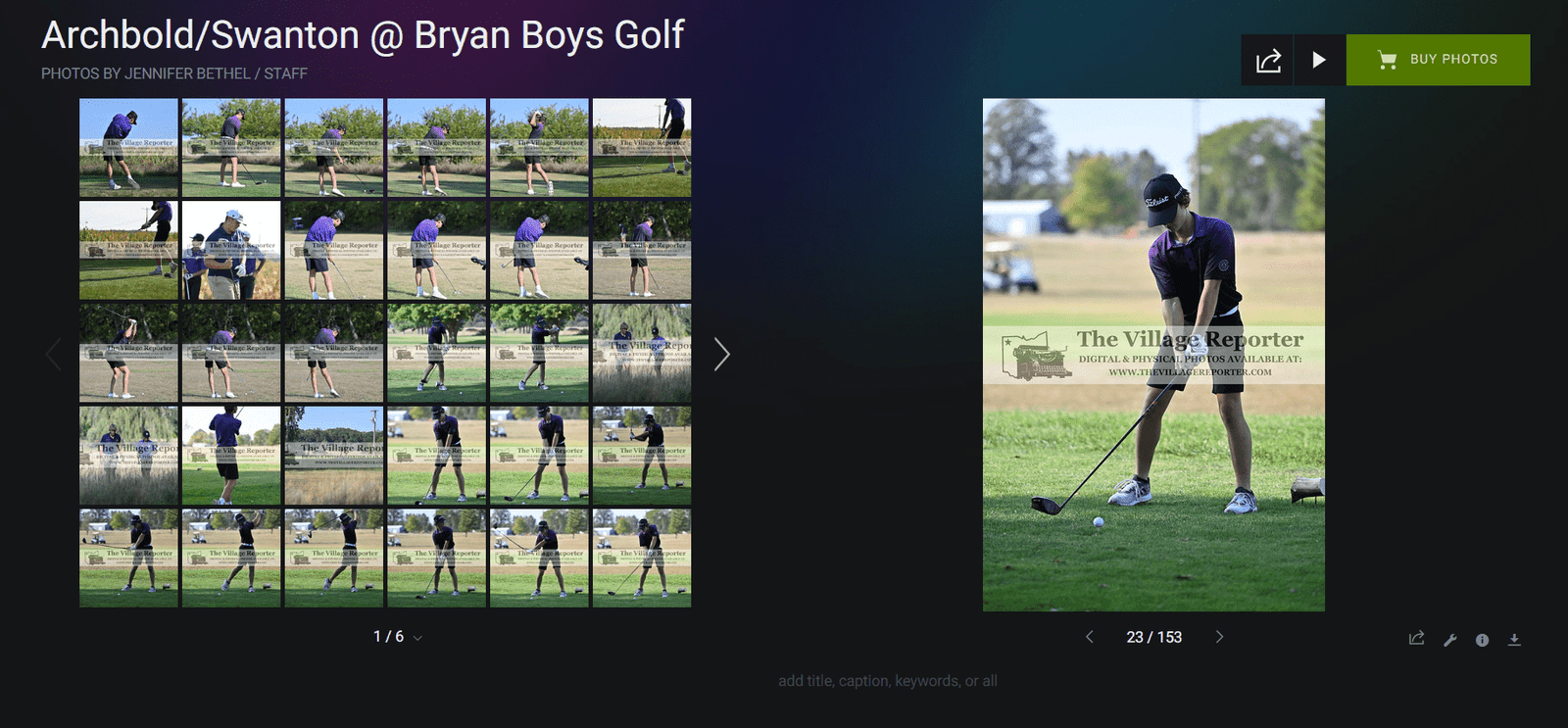Click the large golfer photo preview
The width and height of the screenshot is (1568, 728).
coord(1153,355)
